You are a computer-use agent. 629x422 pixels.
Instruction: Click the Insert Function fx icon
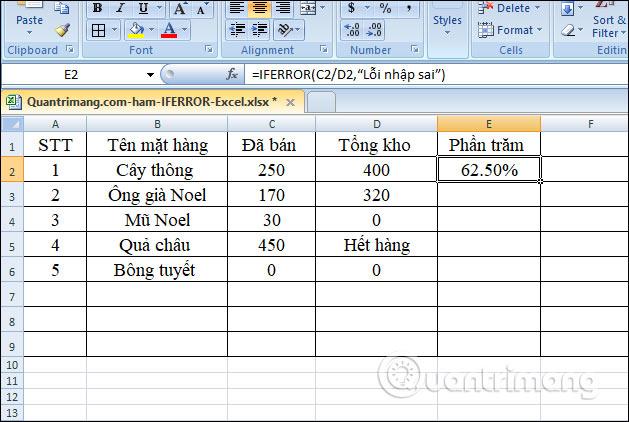[232, 74]
